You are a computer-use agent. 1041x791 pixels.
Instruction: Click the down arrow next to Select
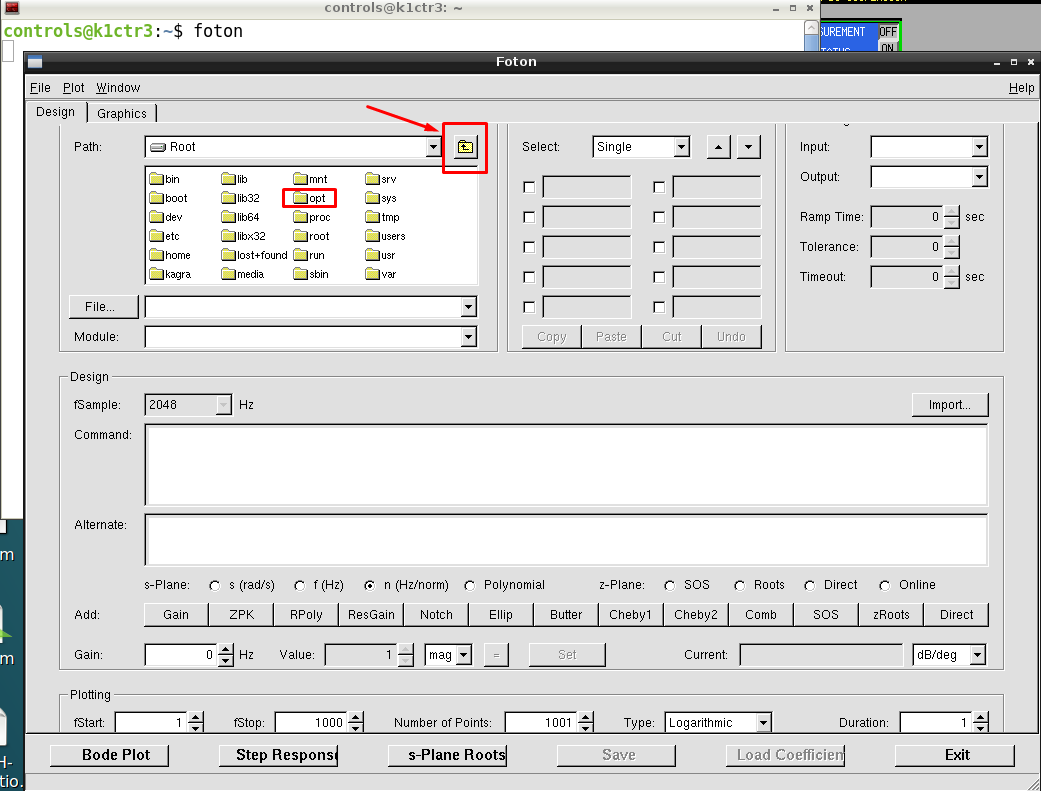[749, 147]
